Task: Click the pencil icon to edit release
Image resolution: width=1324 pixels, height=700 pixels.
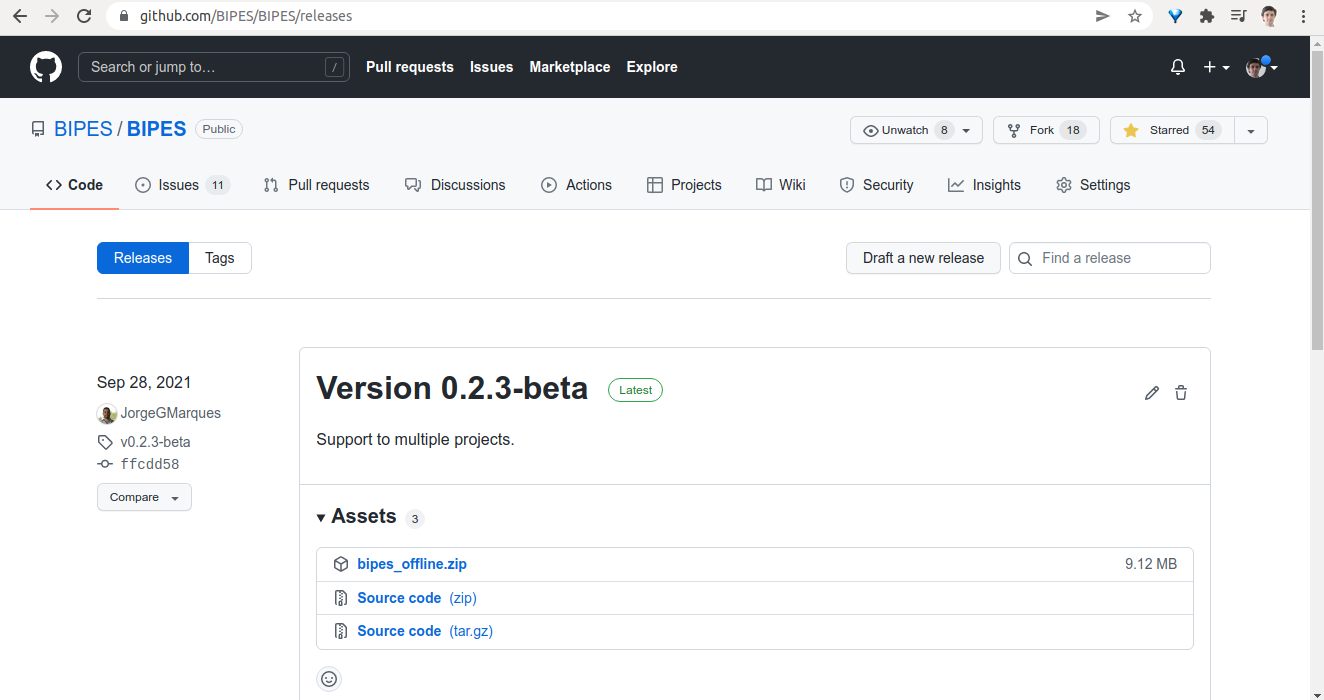Action: click(1152, 393)
